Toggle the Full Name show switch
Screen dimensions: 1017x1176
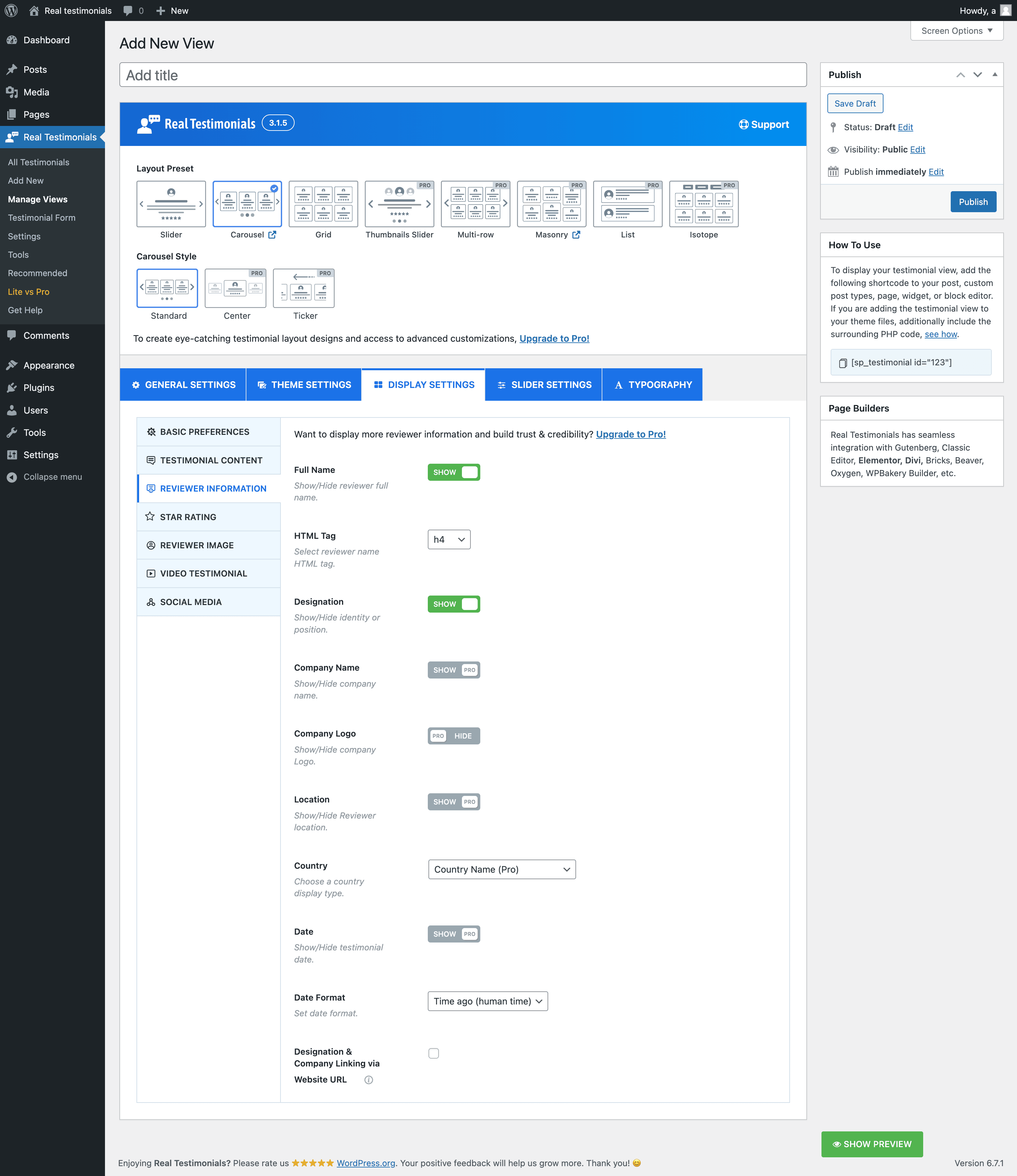click(454, 472)
